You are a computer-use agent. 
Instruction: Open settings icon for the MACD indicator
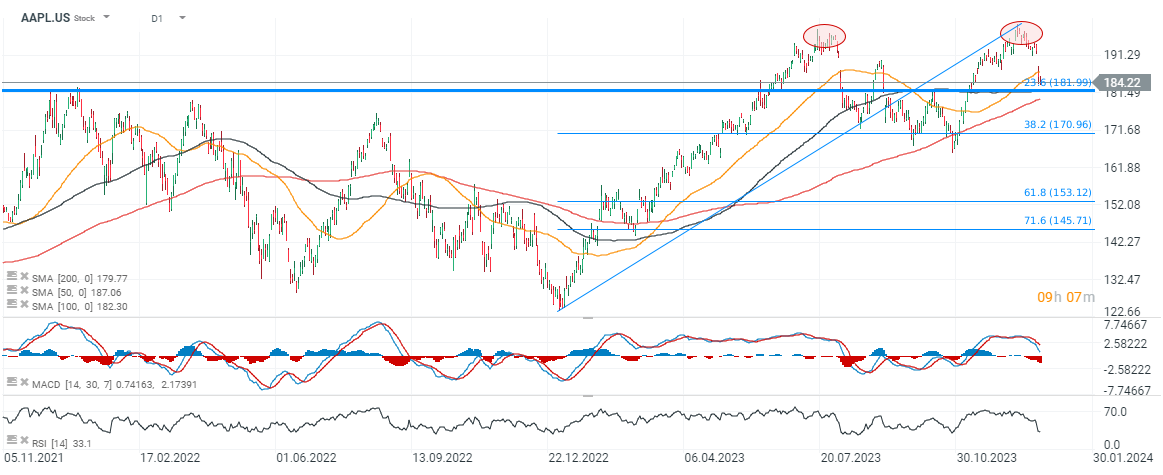[11, 381]
